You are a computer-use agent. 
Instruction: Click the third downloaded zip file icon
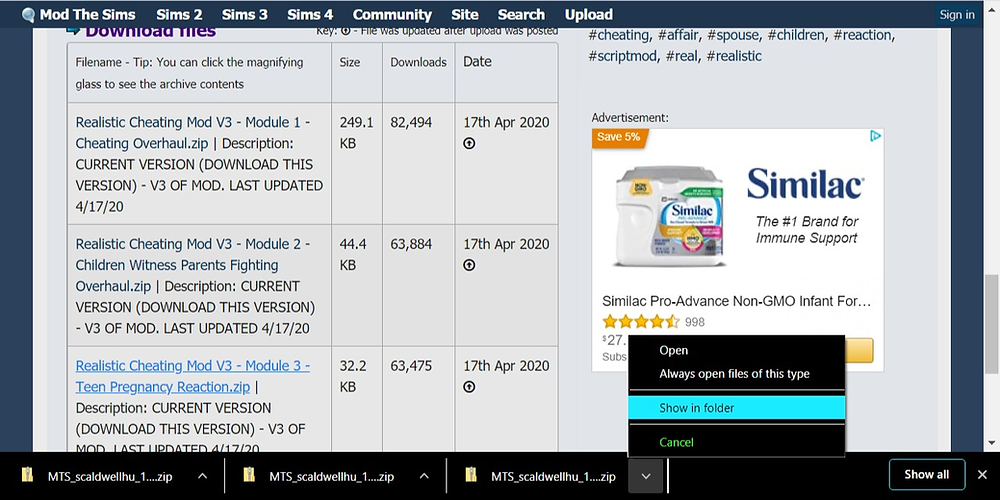tap(471, 476)
